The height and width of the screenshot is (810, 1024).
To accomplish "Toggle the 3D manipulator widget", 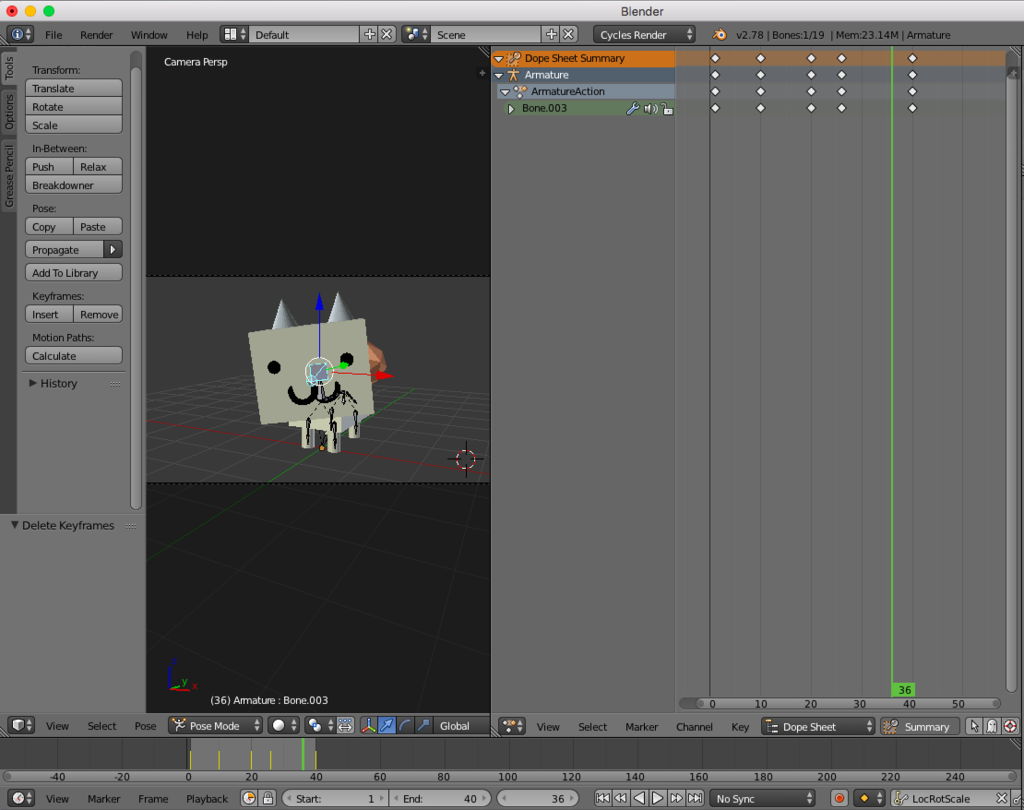I will coord(369,726).
